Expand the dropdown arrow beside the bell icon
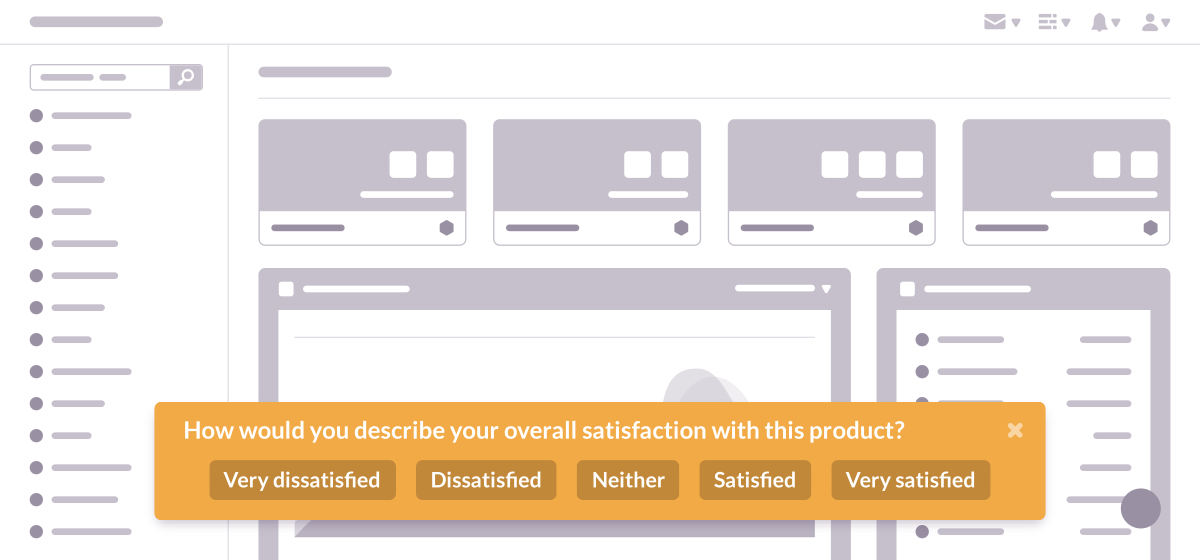 pyautogui.click(x=1116, y=23)
